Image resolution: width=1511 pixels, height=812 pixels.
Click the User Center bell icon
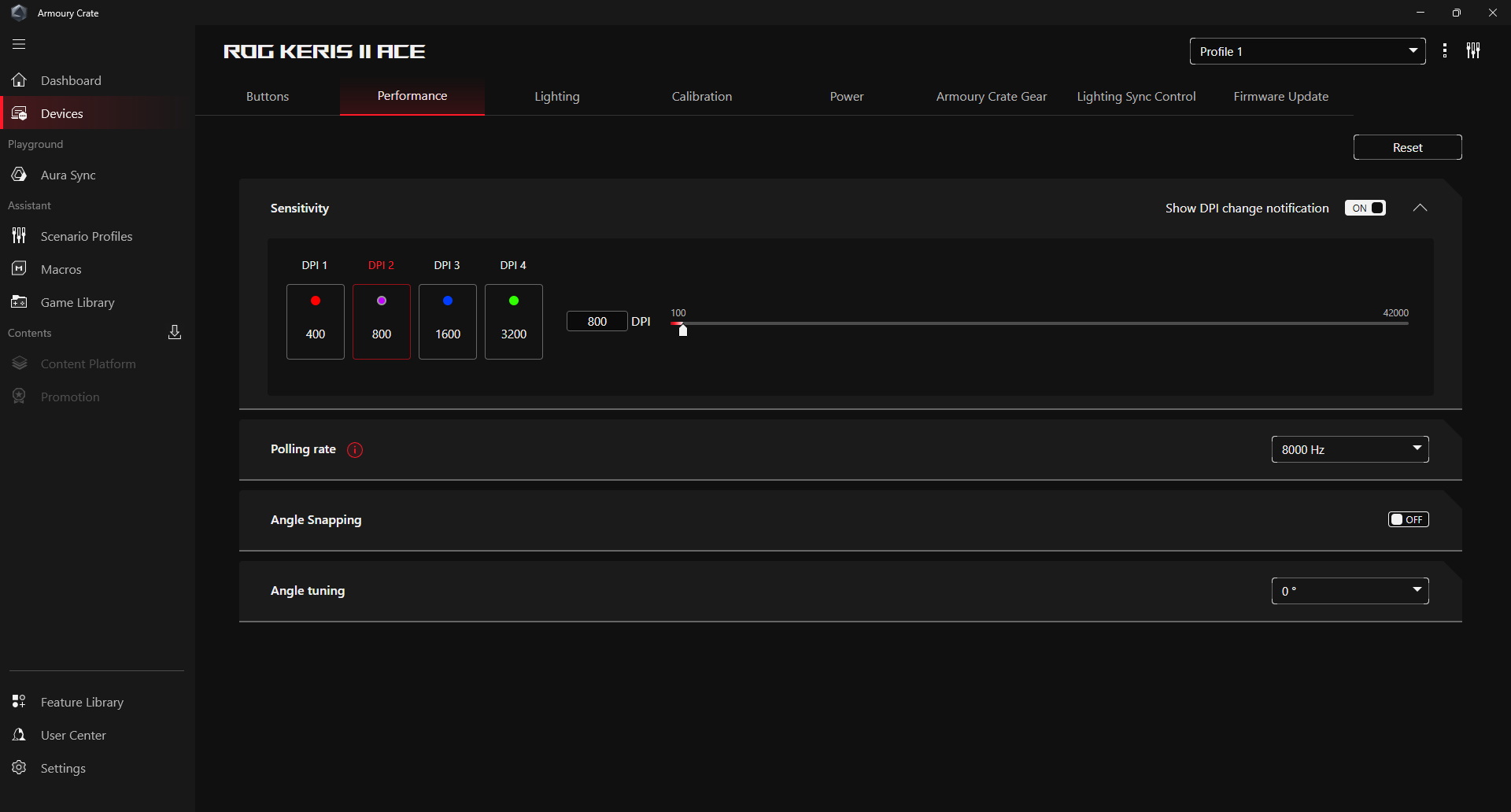(x=19, y=735)
